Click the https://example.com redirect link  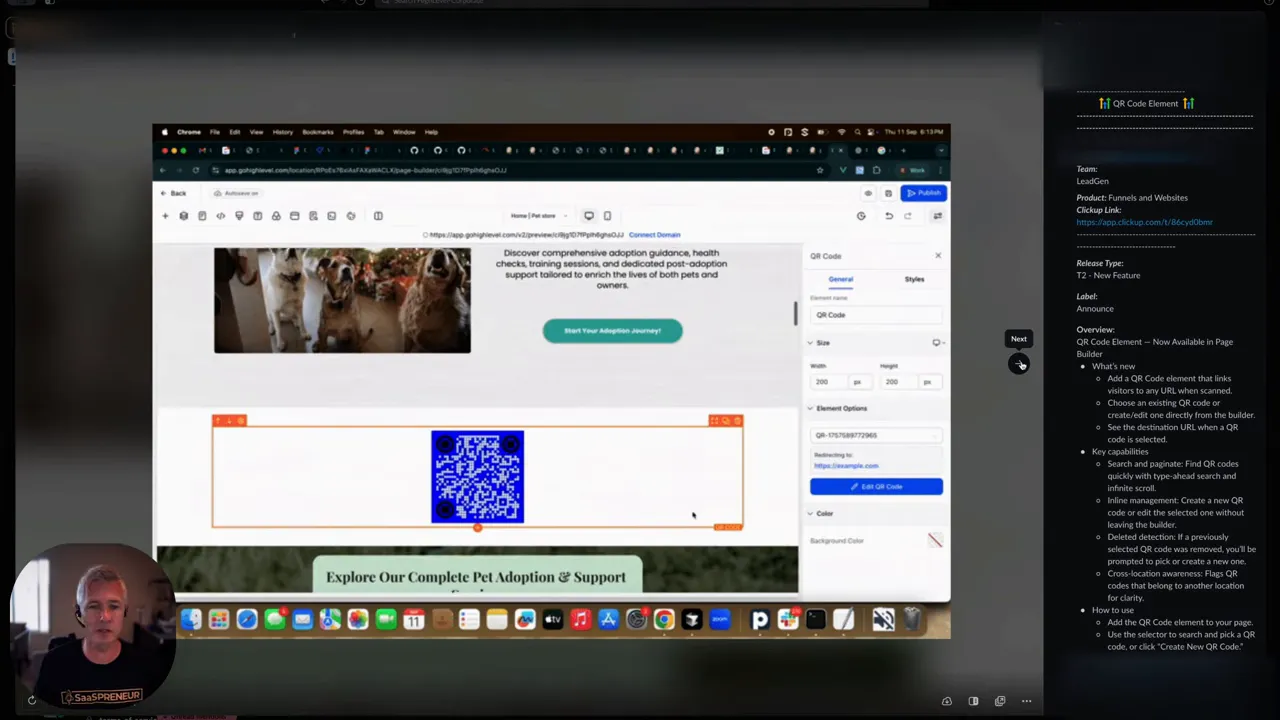(846, 466)
